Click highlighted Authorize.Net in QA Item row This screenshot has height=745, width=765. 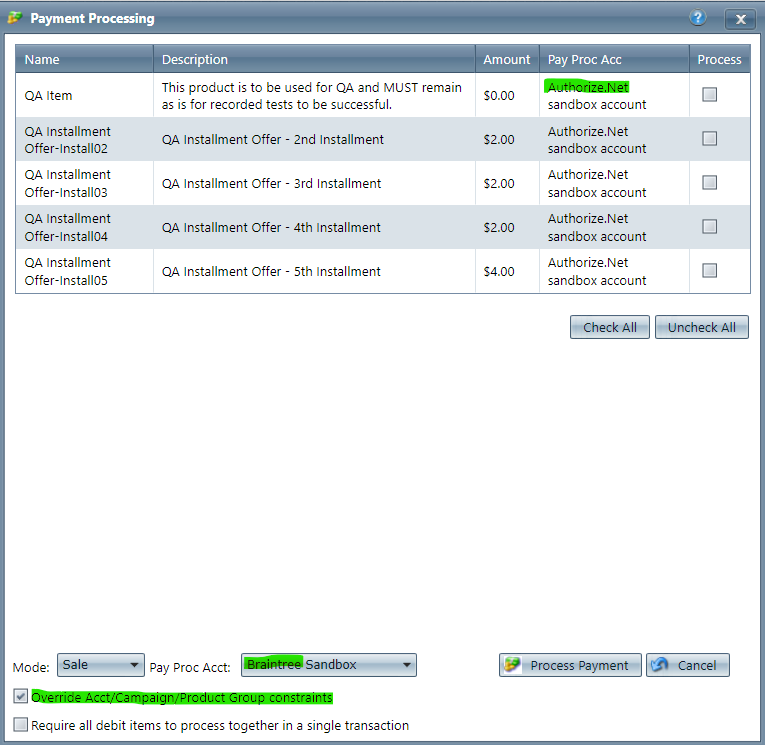pyautogui.click(x=587, y=87)
